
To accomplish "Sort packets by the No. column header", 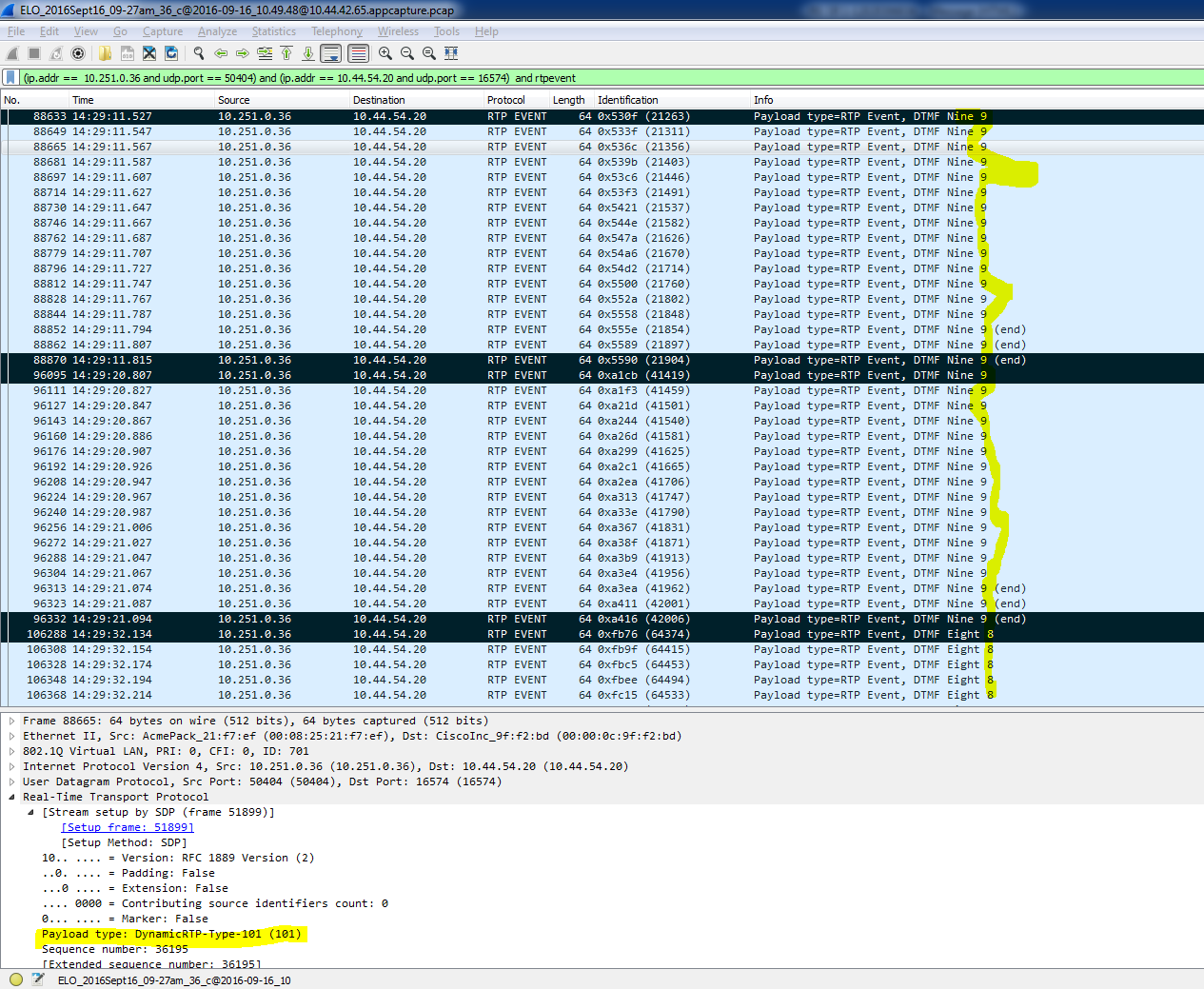I will (x=34, y=100).
